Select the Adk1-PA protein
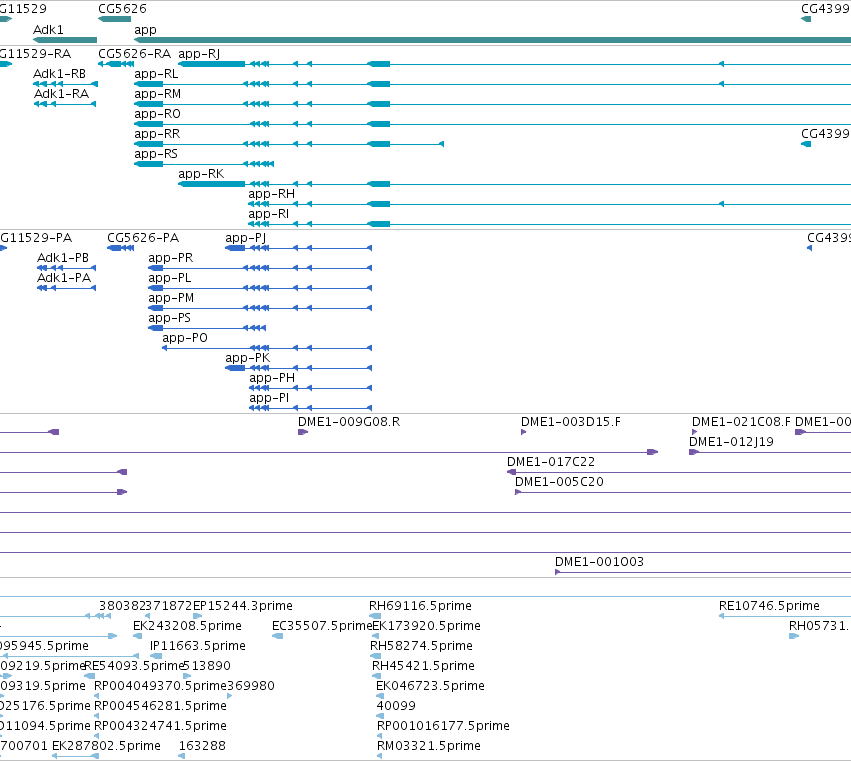The image size is (851, 761). (66, 288)
